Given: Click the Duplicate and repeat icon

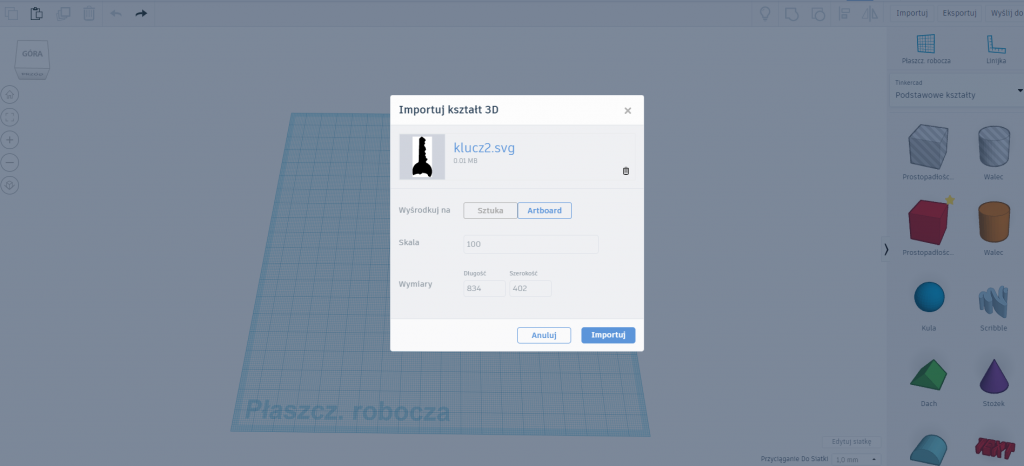Looking at the screenshot, I should pyautogui.click(x=63, y=13).
